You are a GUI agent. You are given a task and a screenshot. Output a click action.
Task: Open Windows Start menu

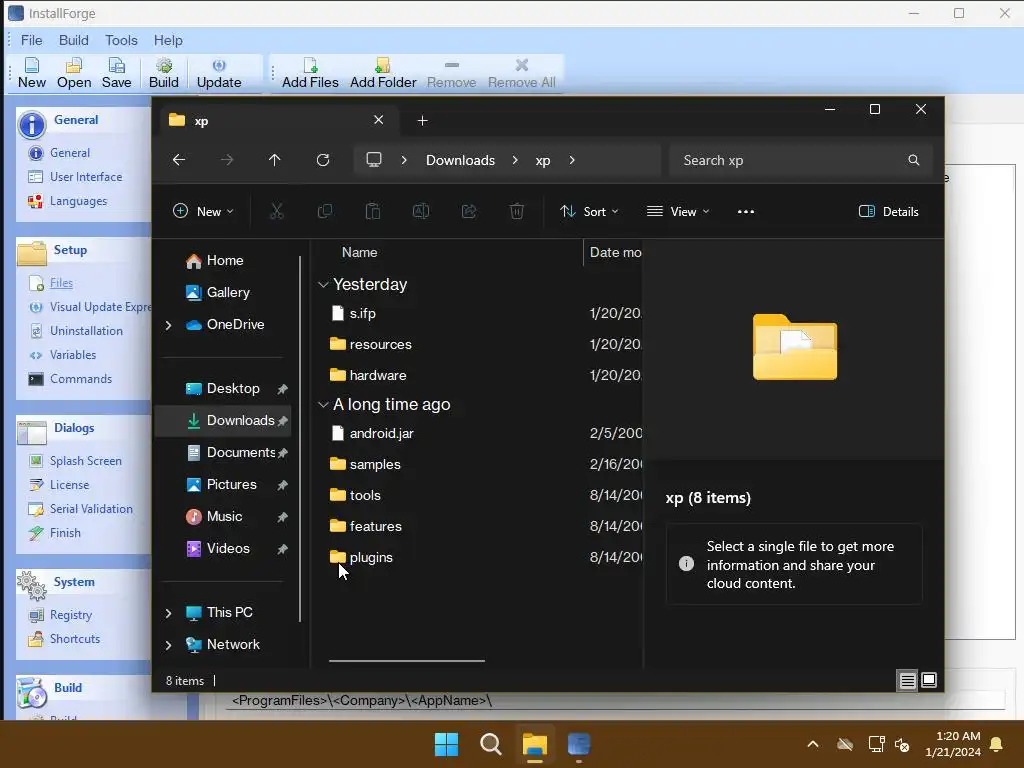coord(446,744)
